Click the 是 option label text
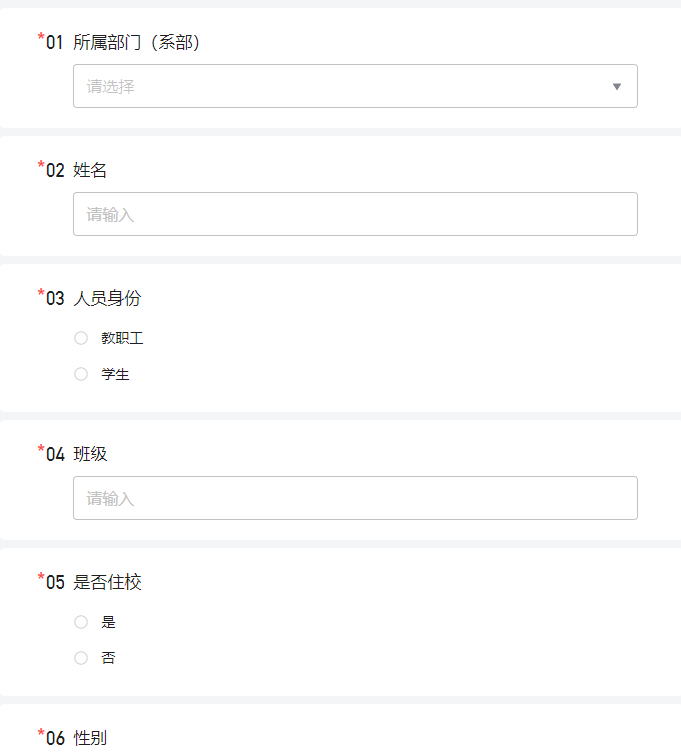 (x=108, y=622)
